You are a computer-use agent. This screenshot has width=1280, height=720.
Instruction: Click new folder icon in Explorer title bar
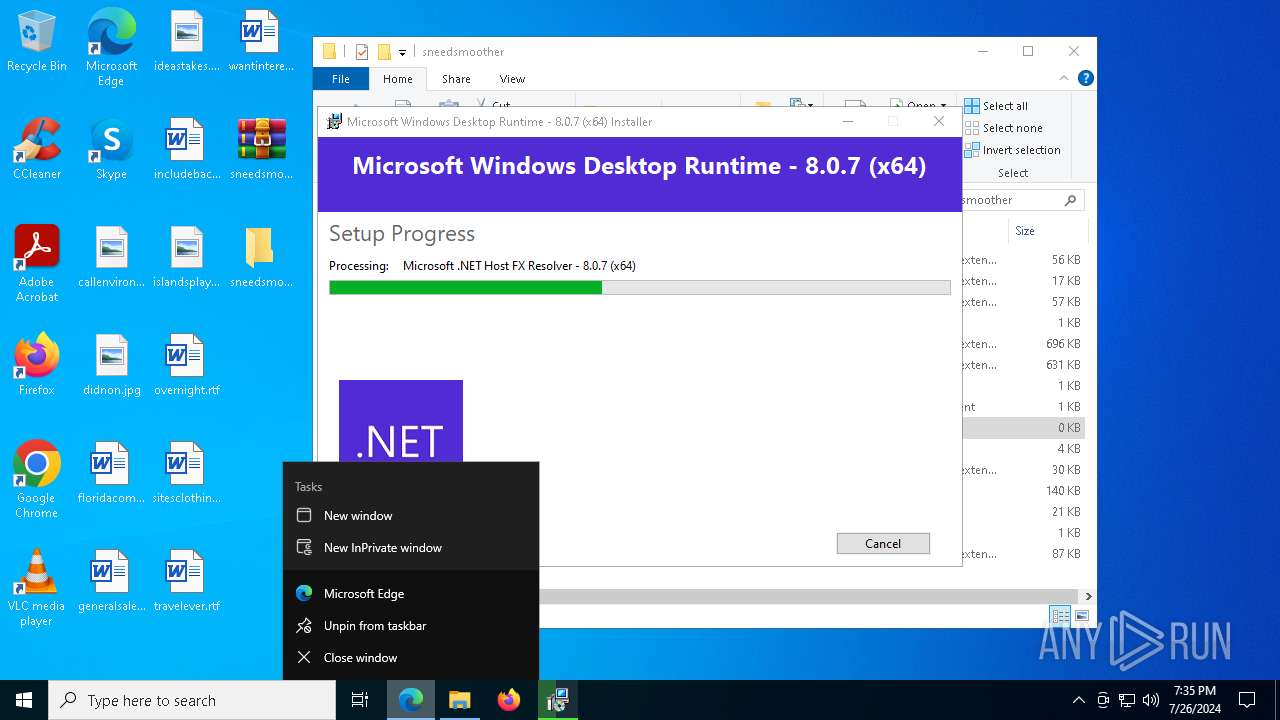pos(384,52)
